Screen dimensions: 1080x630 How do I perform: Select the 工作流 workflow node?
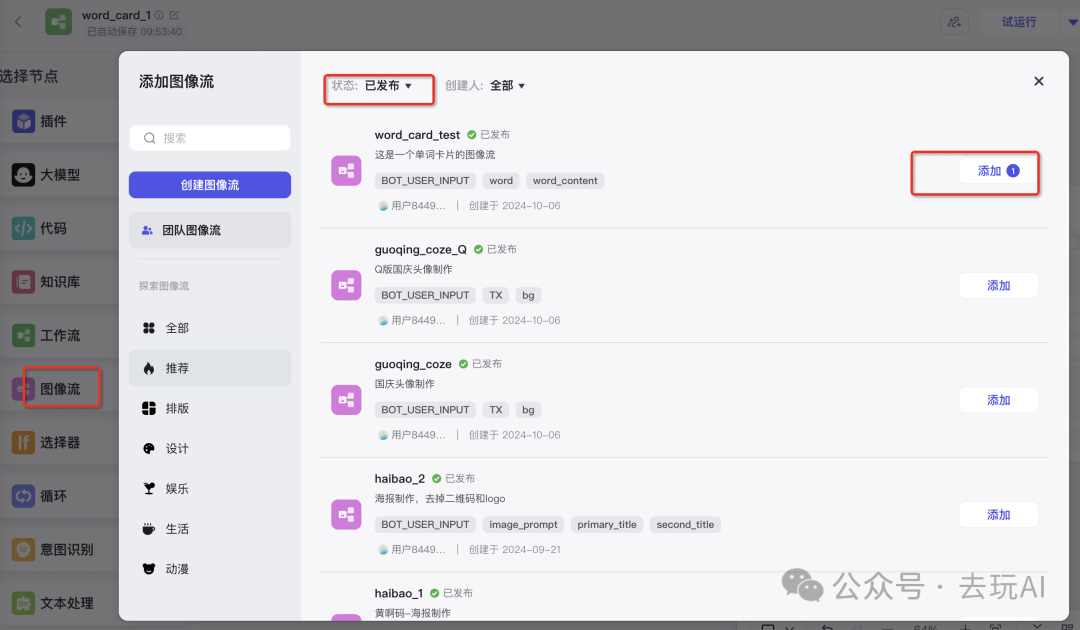pyautogui.click(x=59, y=336)
